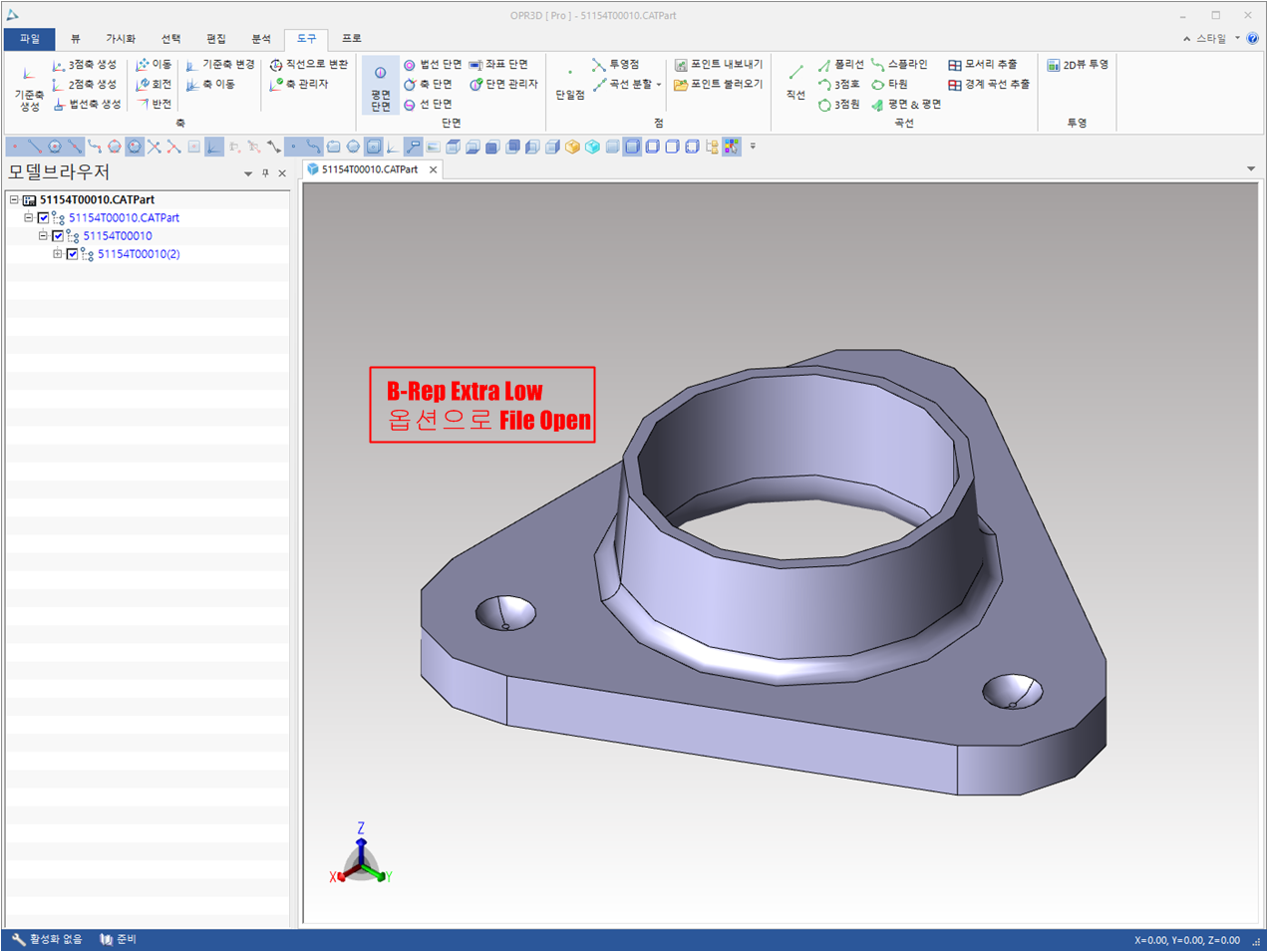Click the 직선으로 변환 button
1268x952 pixels.
pos(309,65)
